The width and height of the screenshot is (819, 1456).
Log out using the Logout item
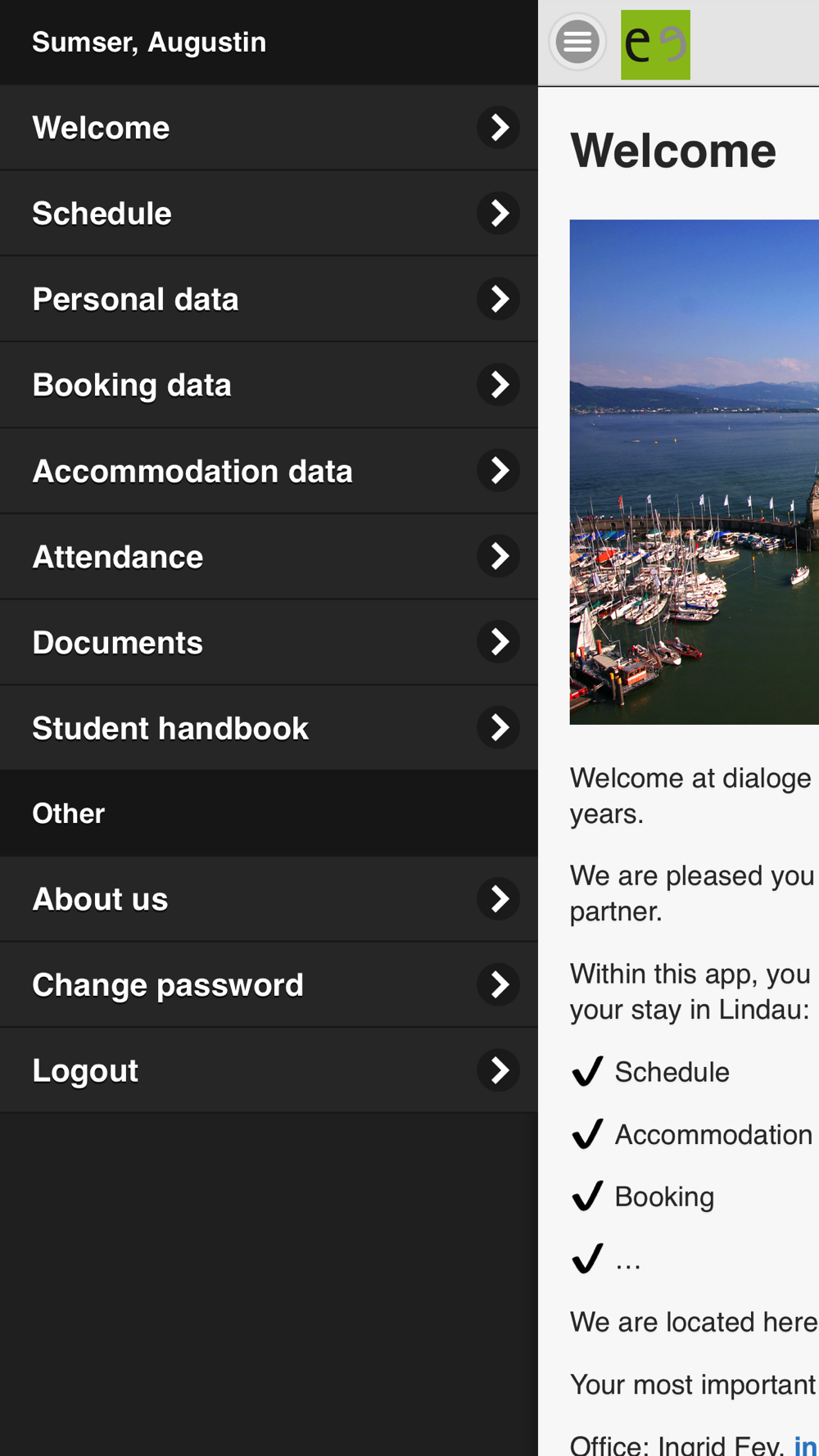click(269, 1070)
